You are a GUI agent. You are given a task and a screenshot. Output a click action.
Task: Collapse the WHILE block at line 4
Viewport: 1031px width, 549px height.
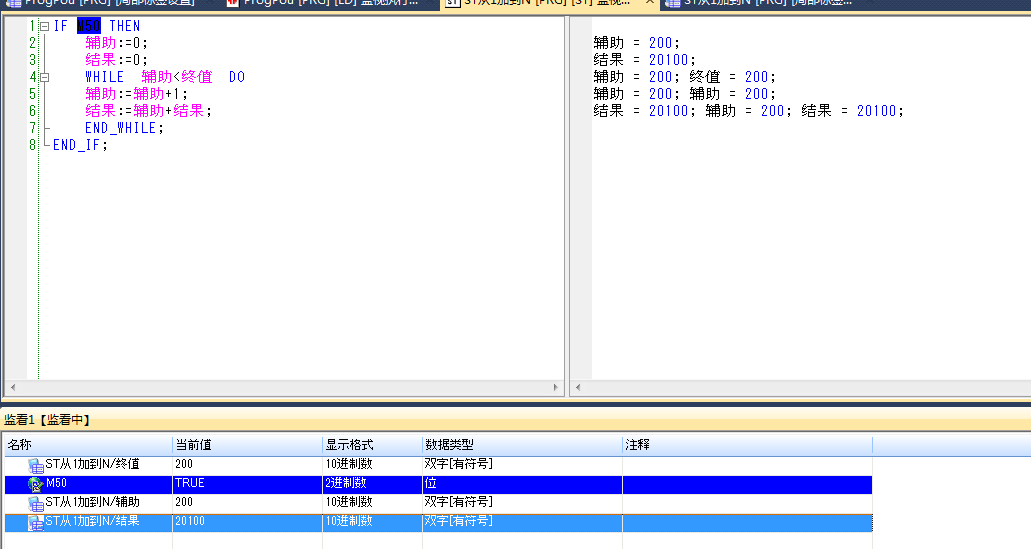(44, 77)
